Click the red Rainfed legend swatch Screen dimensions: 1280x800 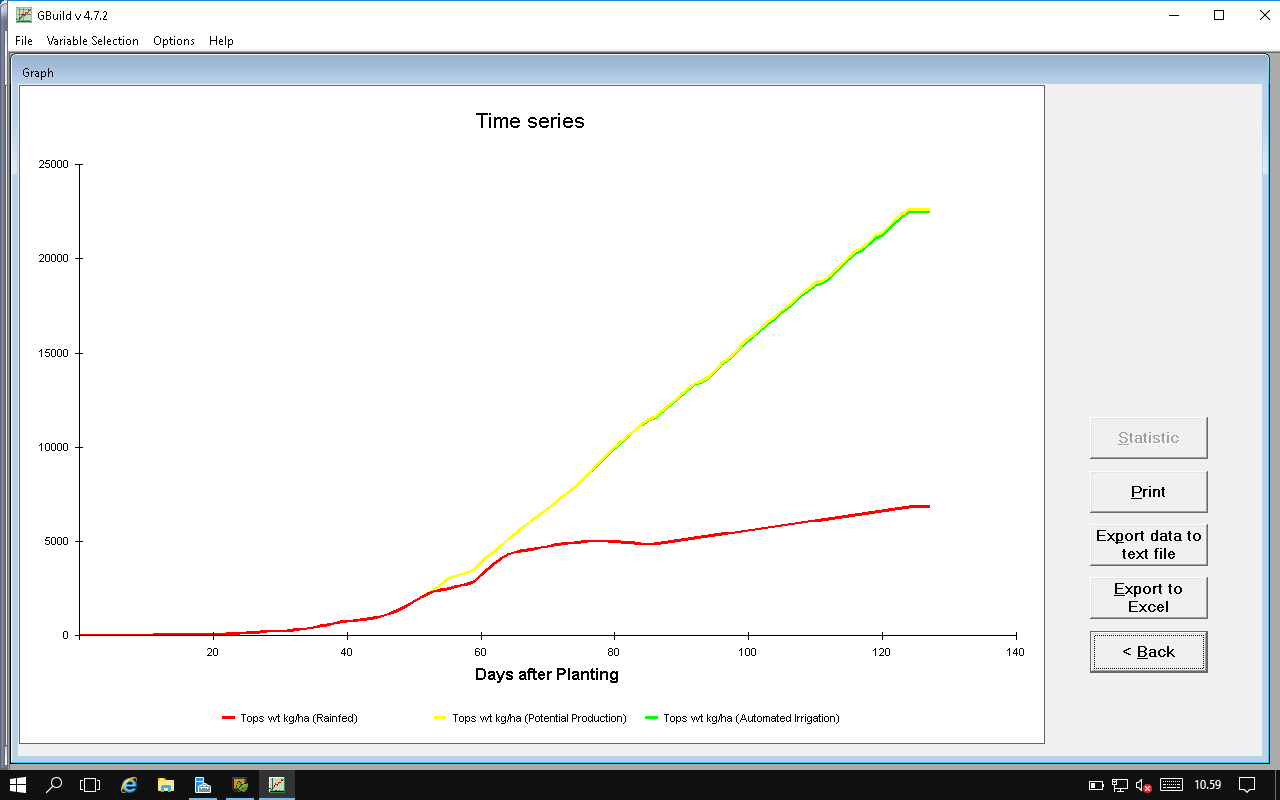pos(228,718)
